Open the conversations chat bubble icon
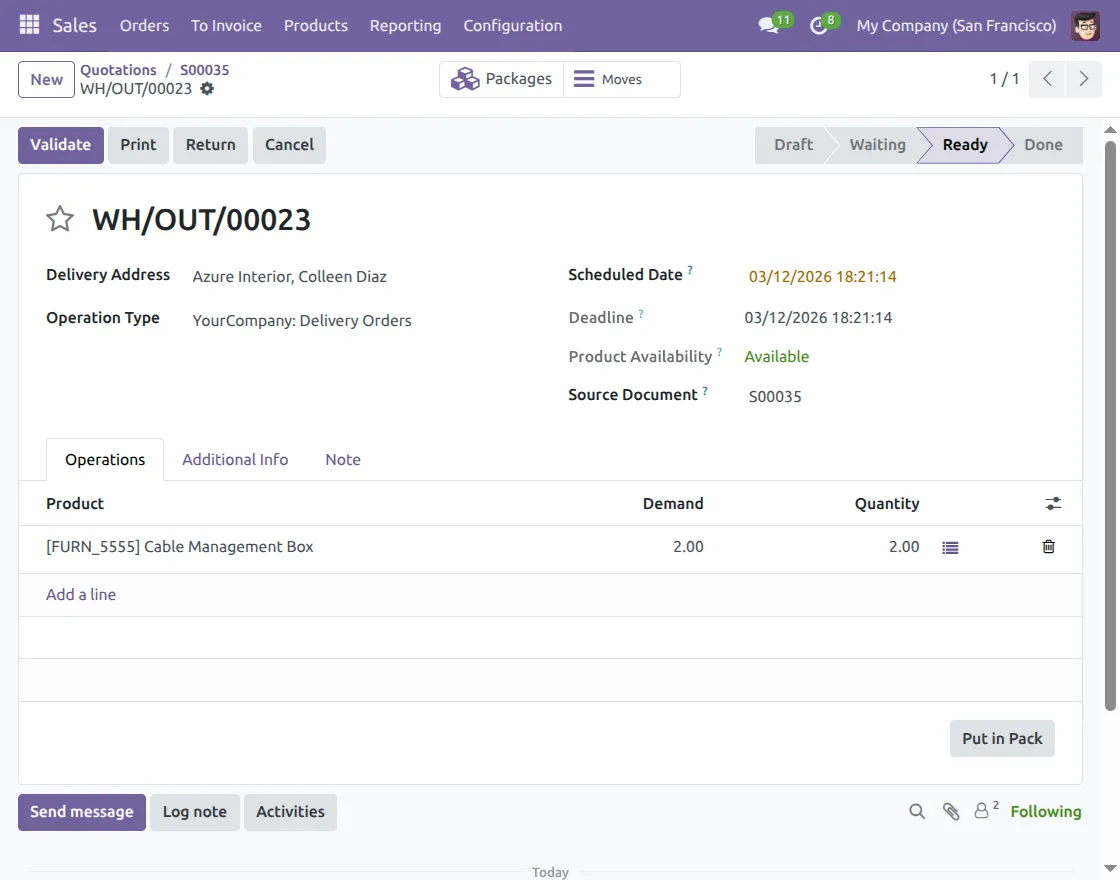This screenshot has height=880, width=1120. point(769,26)
